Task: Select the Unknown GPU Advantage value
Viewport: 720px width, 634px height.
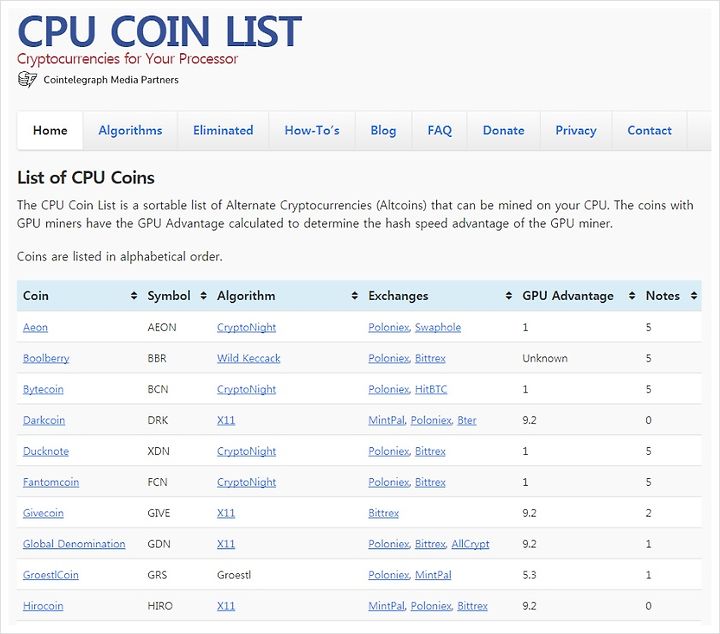Action: click(545, 358)
